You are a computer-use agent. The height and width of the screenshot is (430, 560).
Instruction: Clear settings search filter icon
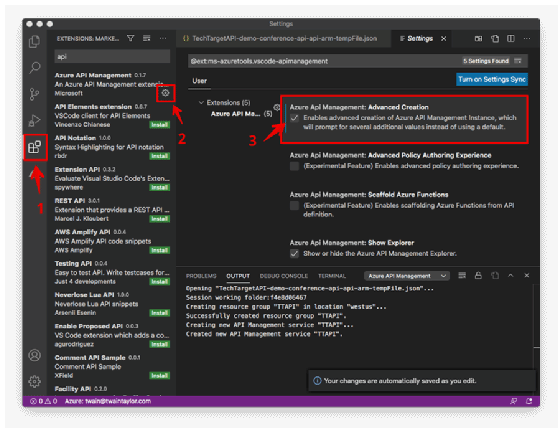click(x=518, y=61)
